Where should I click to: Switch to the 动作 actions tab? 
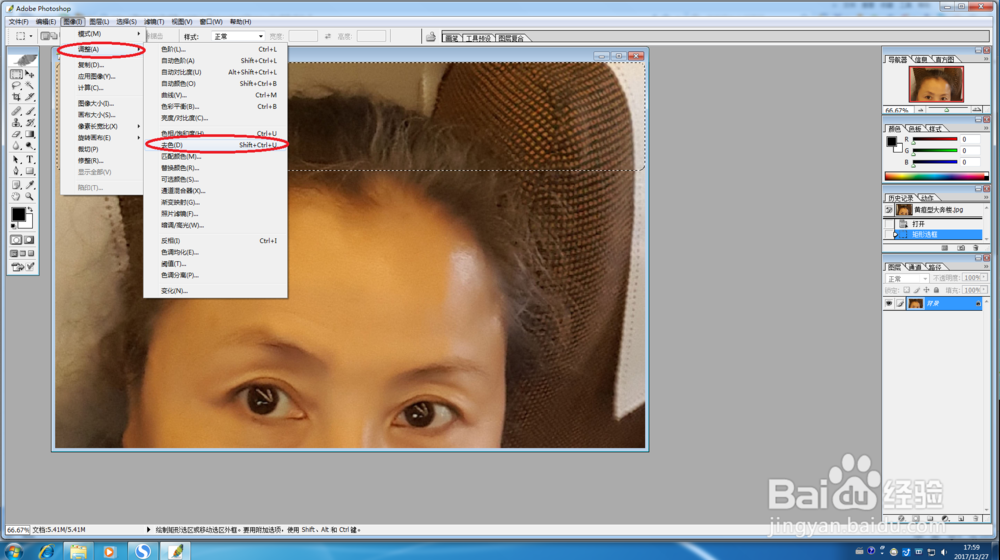coord(927,198)
